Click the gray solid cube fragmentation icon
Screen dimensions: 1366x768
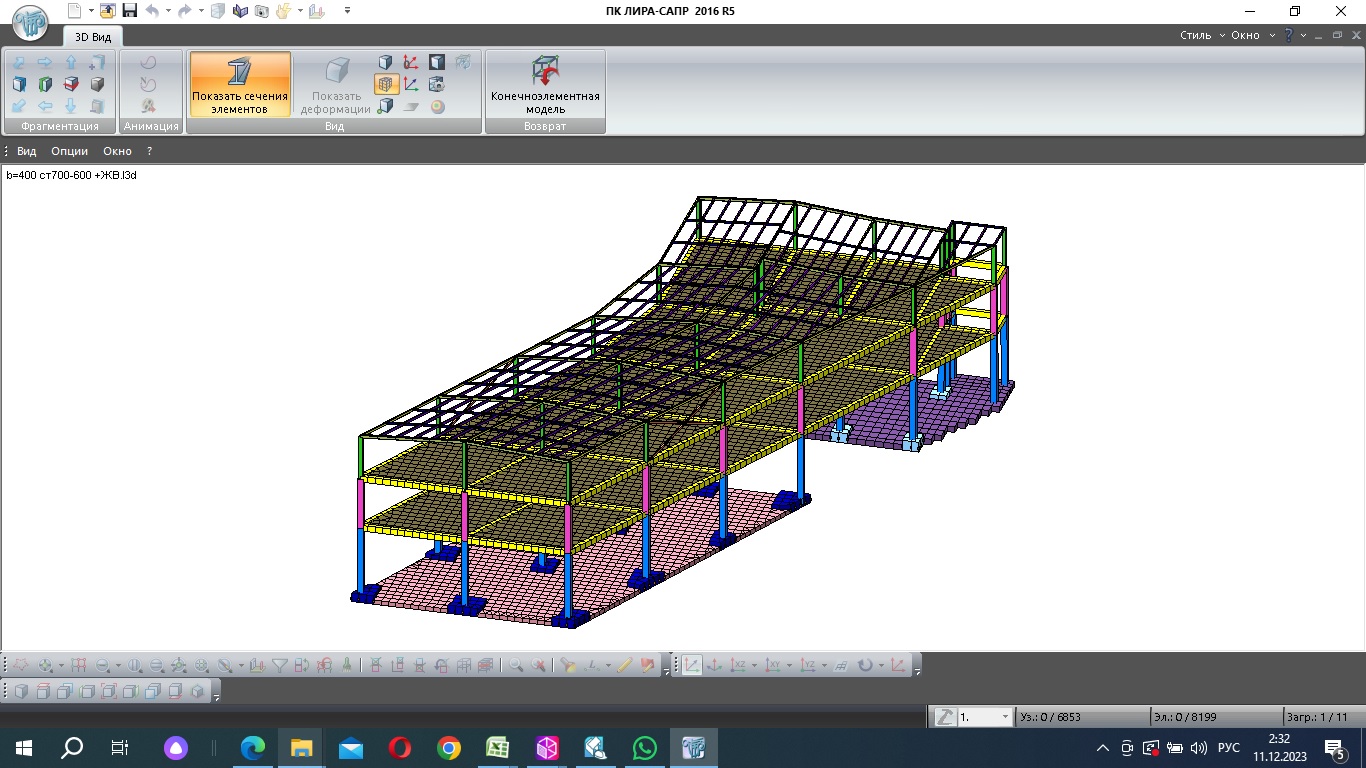click(x=97, y=85)
